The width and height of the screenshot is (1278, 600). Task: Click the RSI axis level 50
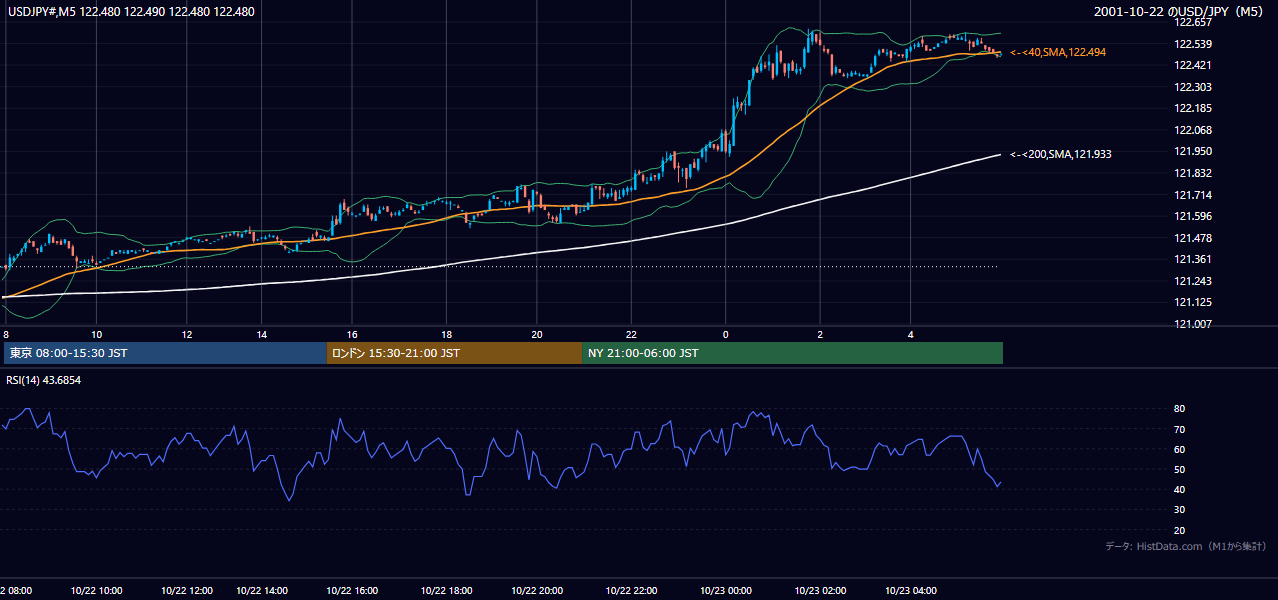coord(1179,470)
